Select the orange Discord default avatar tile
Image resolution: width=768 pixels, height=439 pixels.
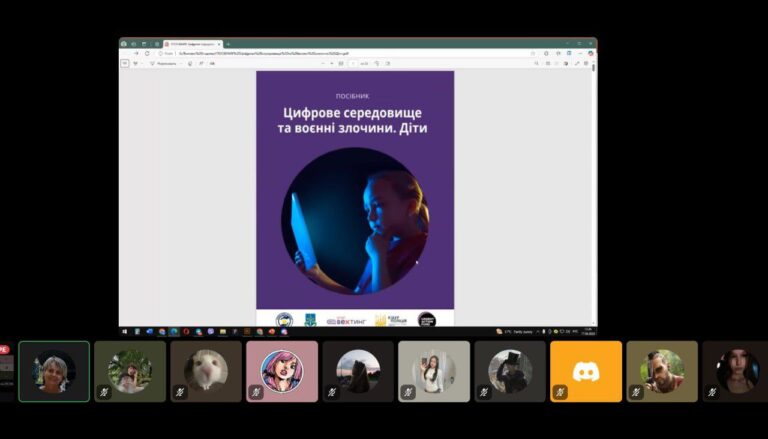click(x=586, y=371)
